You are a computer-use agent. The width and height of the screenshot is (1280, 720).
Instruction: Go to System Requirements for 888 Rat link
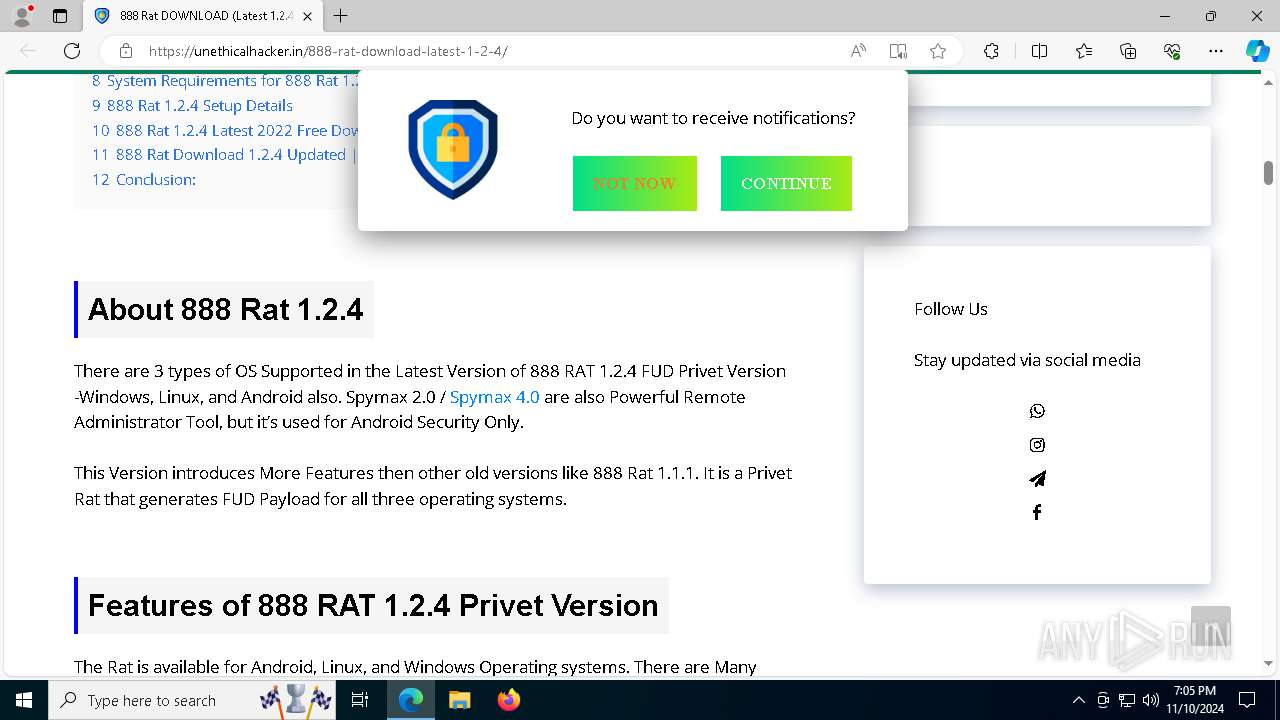point(225,81)
